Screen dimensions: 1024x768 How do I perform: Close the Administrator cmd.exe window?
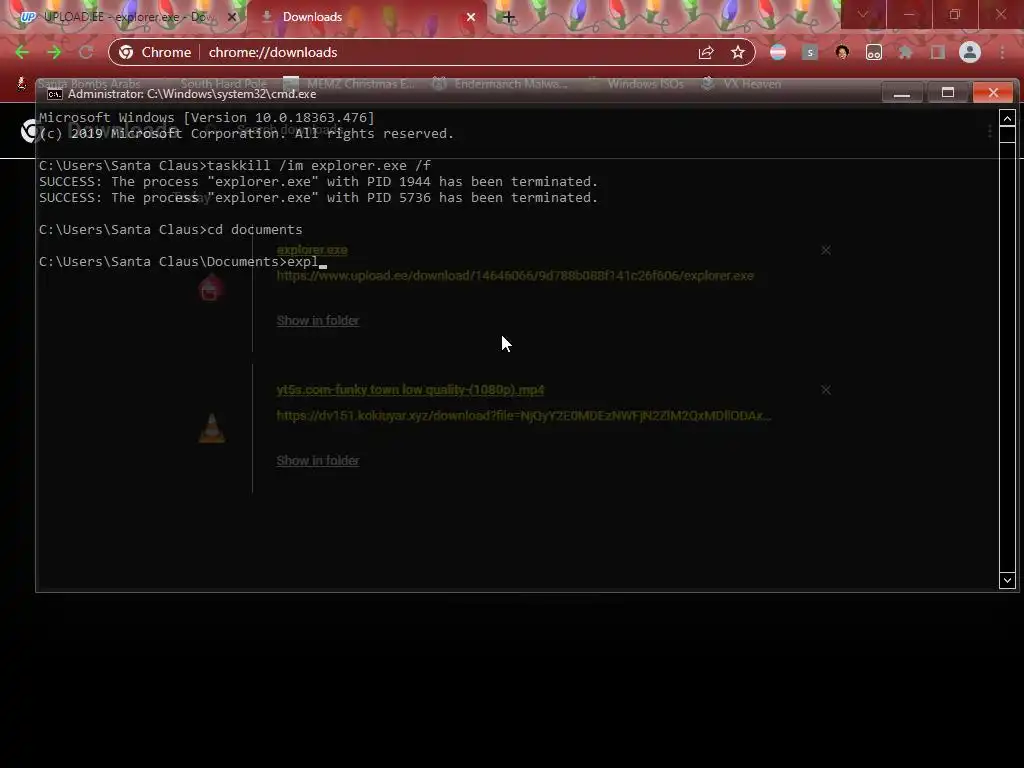(993, 93)
